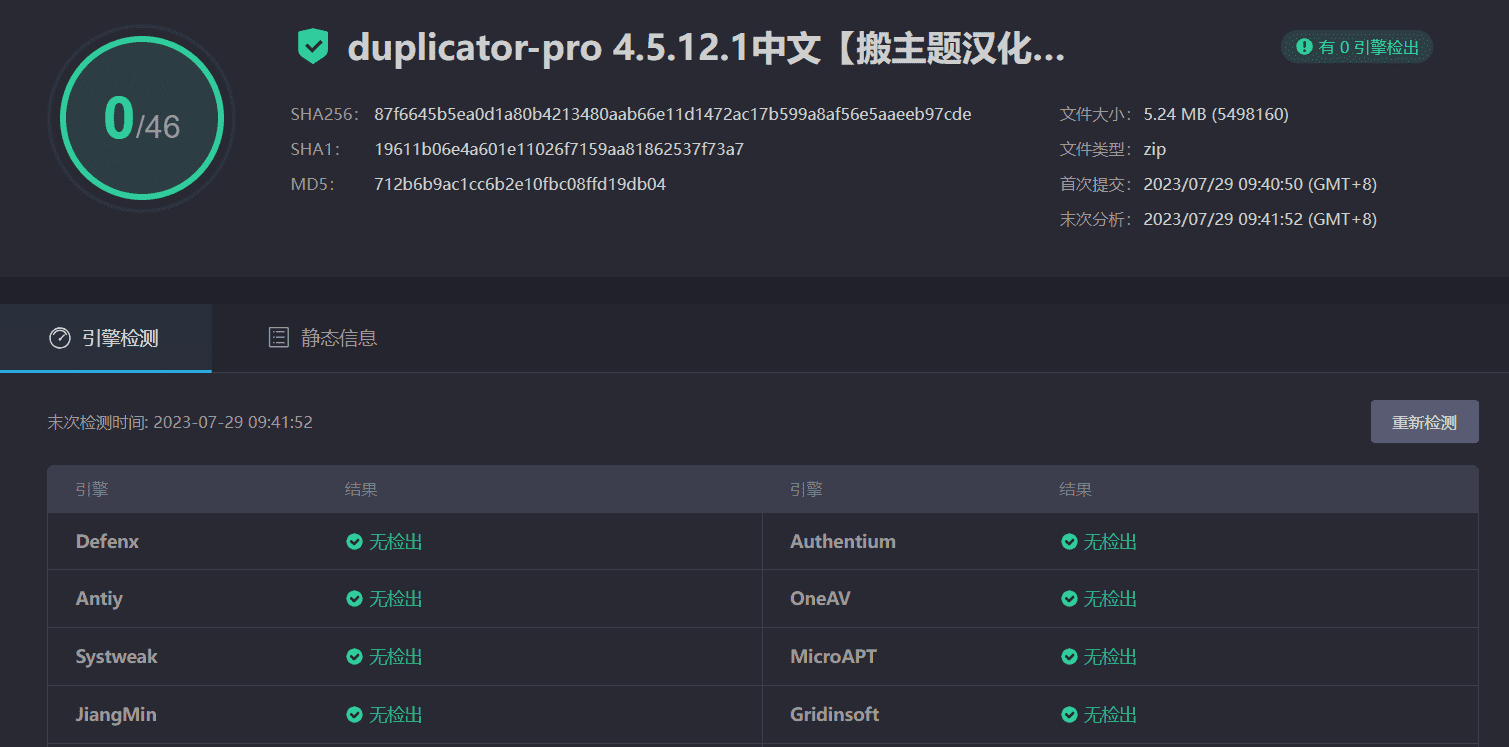Click the 0/46 detection score circle
The height and width of the screenshot is (747, 1509).
(x=141, y=119)
